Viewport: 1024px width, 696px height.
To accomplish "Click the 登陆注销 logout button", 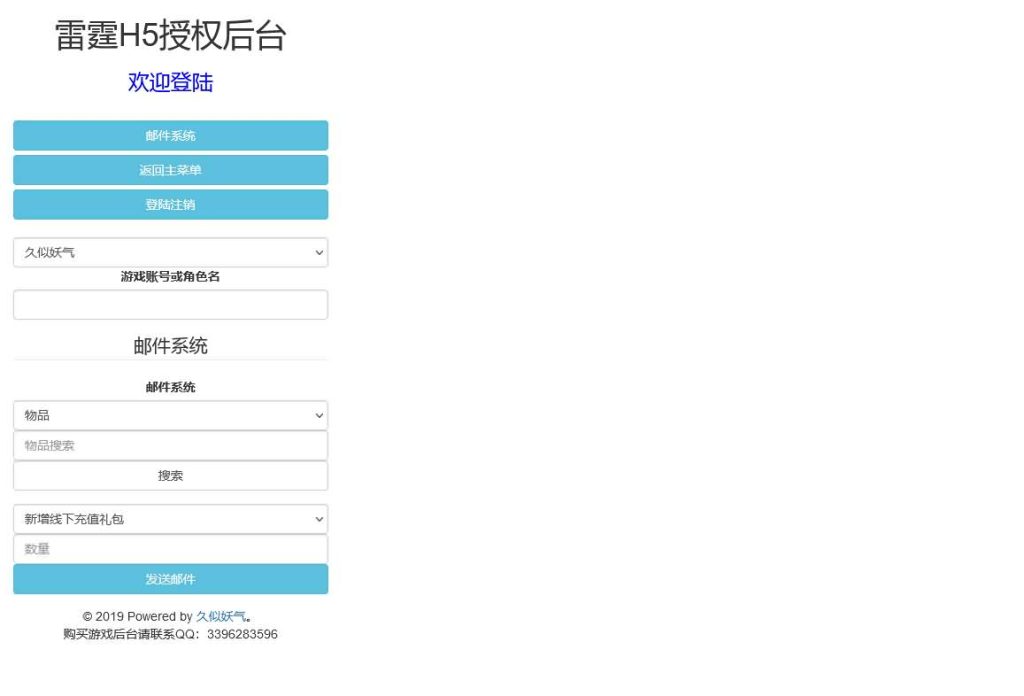I will click(x=170, y=204).
